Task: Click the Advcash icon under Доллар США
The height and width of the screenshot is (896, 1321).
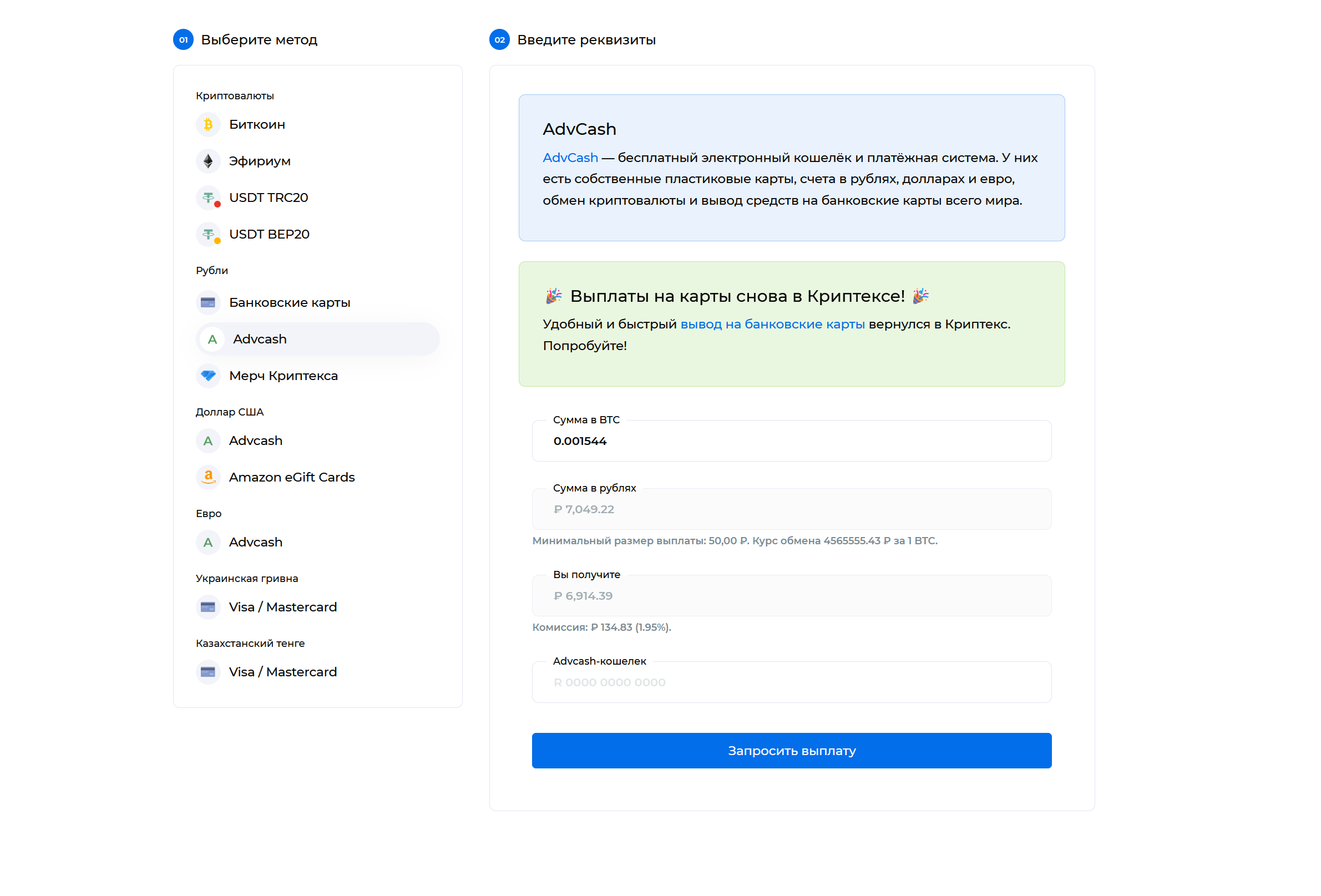Action: click(x=208, y=441)
